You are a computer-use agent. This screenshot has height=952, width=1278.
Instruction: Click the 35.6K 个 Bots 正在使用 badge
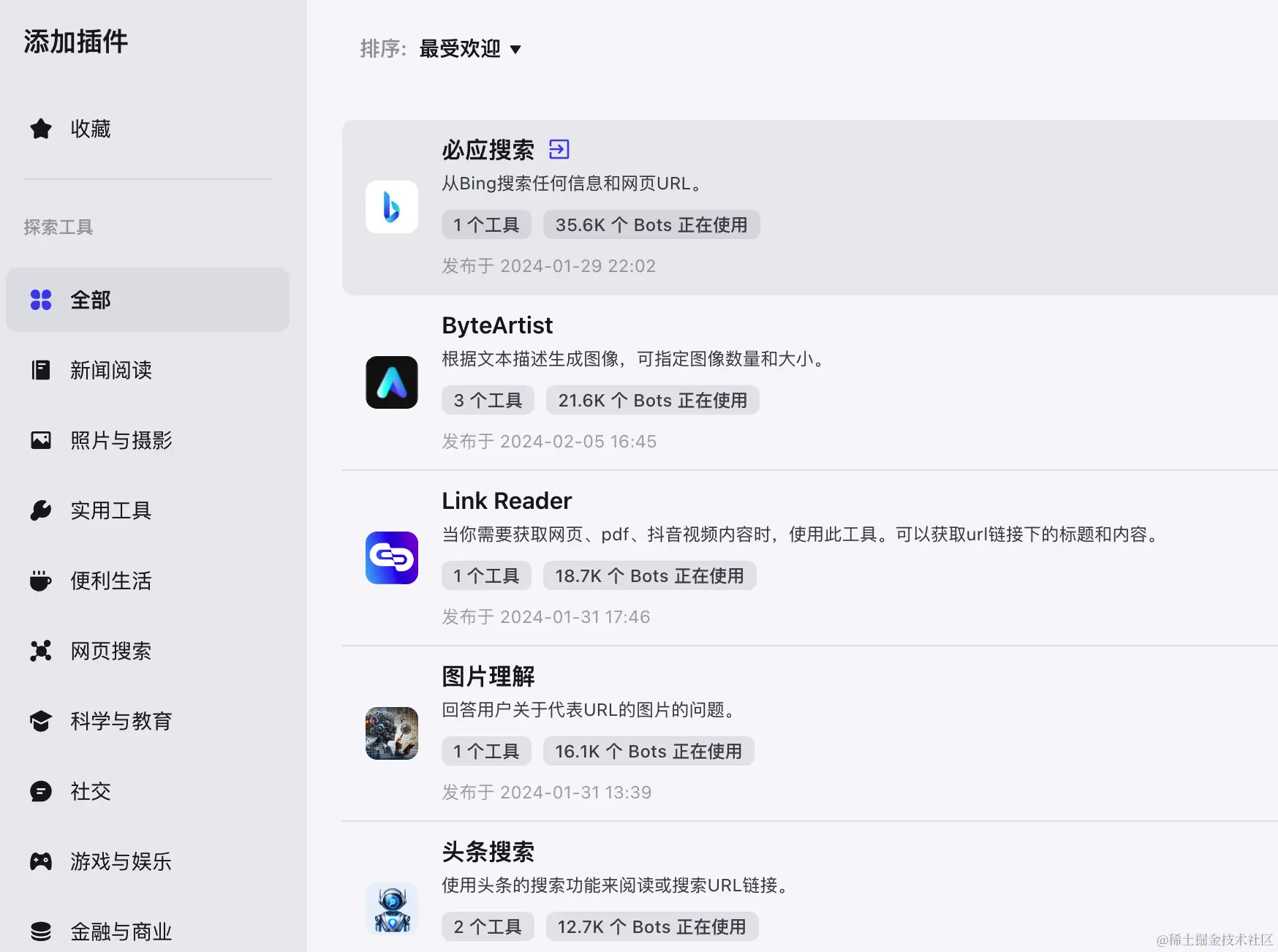coord(651,224)
